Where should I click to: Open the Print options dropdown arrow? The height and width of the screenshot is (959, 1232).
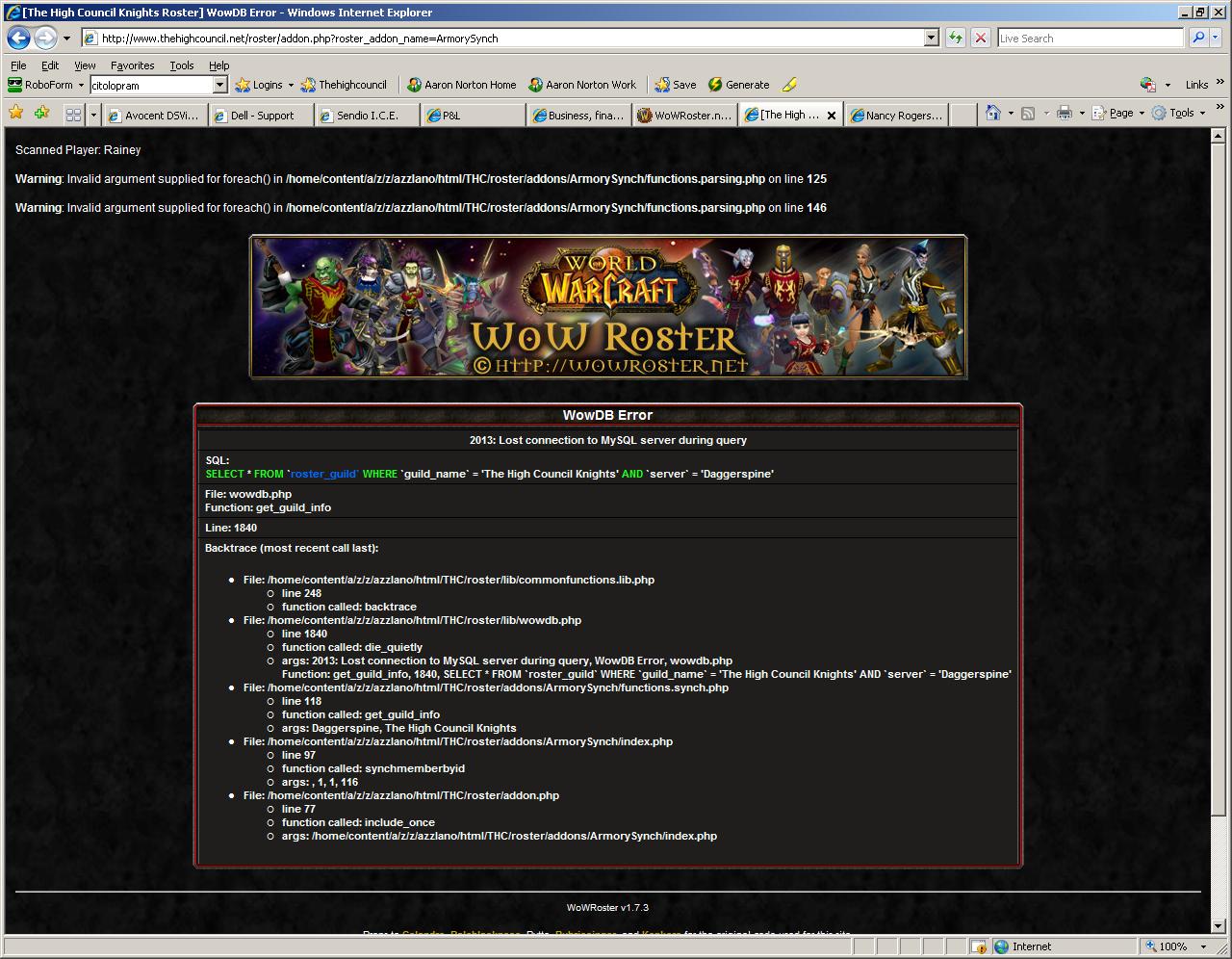coord(1082,114)
